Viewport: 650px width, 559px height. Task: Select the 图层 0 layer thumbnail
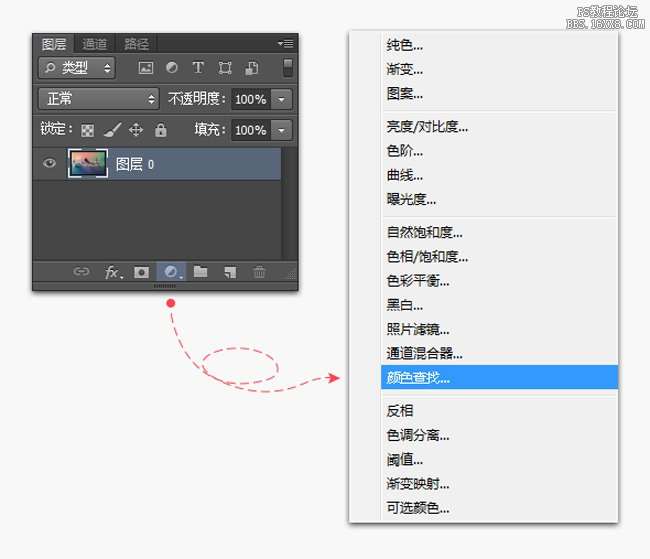87,163
